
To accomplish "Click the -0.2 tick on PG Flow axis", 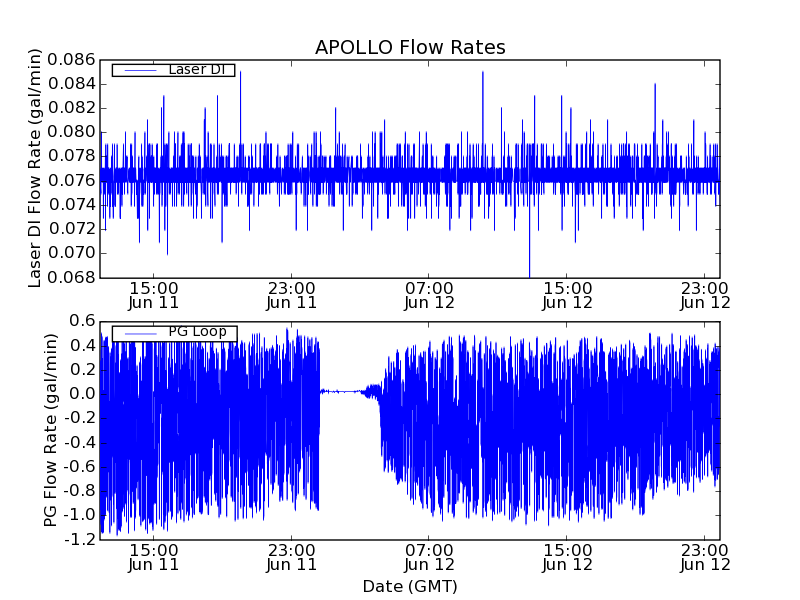I will click(80, 418).
